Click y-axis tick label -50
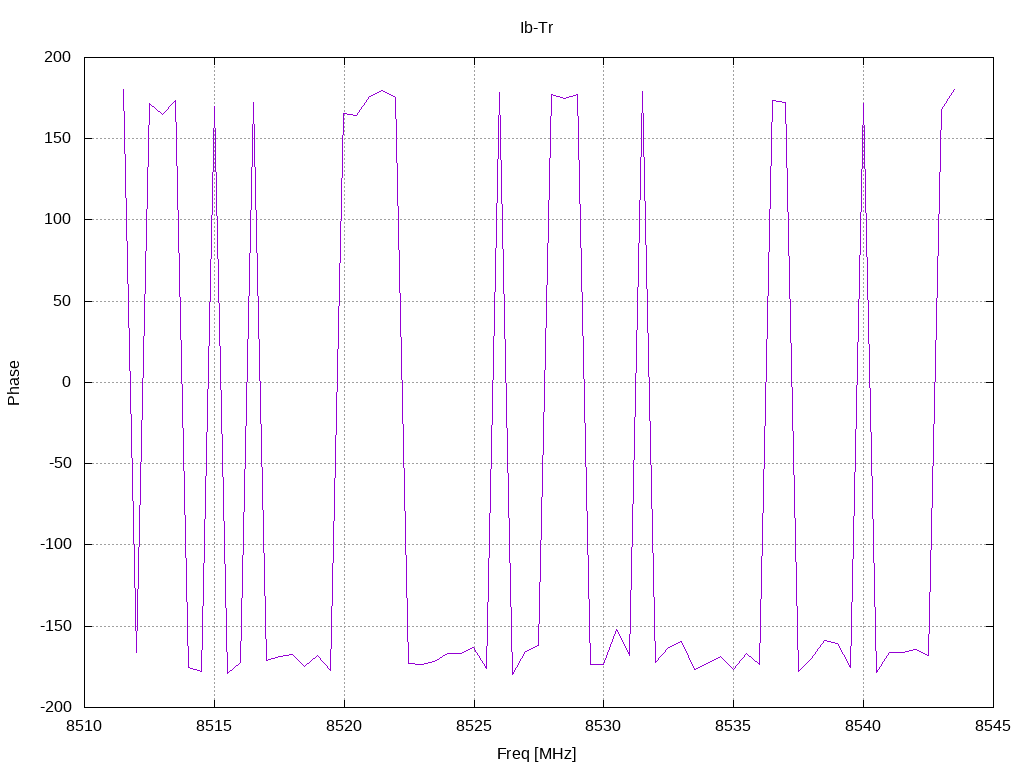Image resolution: width=1024 pixels, height=768 pixels. pyautogui.click(x=59, y=463)
